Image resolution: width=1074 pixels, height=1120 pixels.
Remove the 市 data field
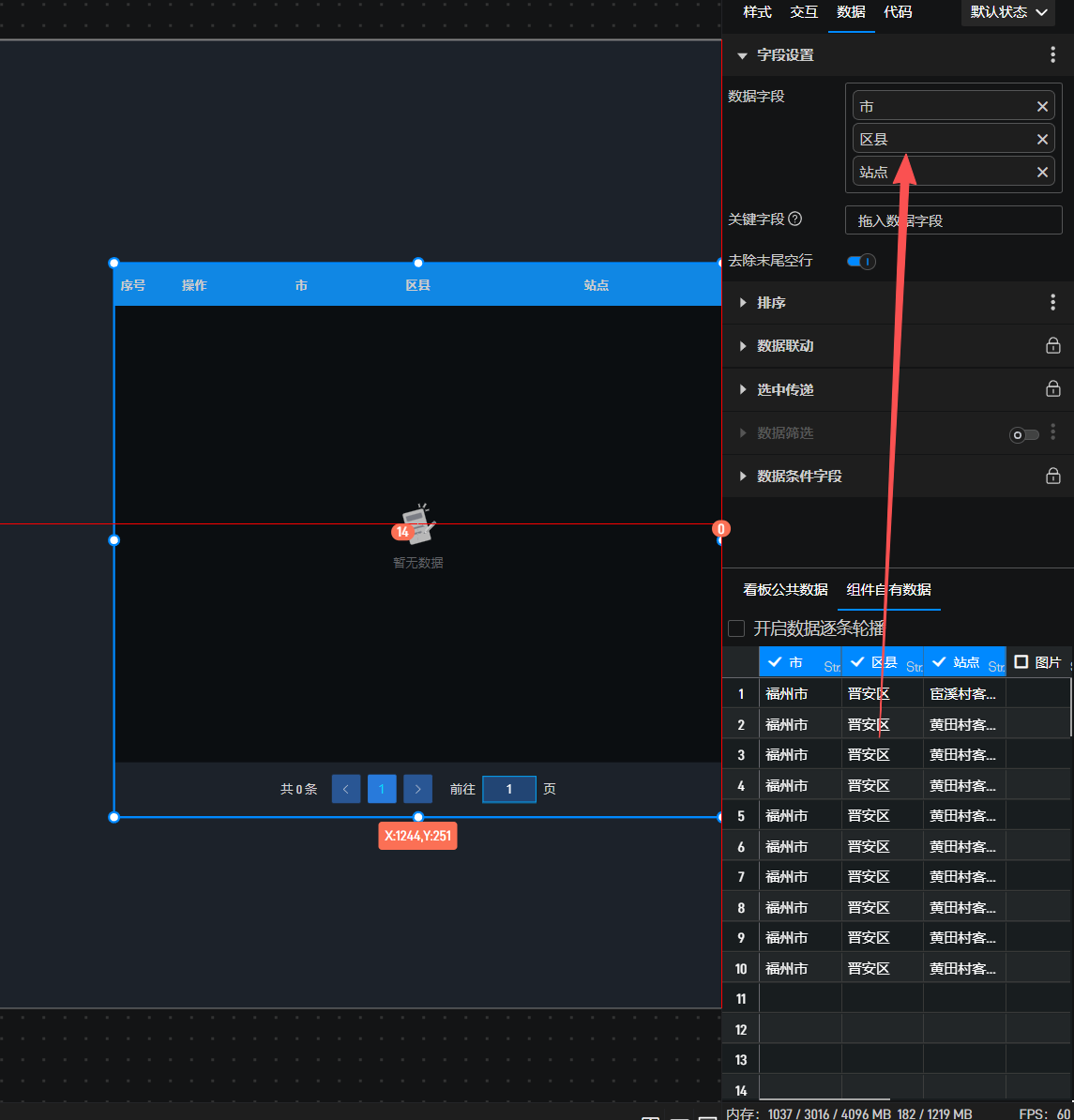[x=1042, y=107]
